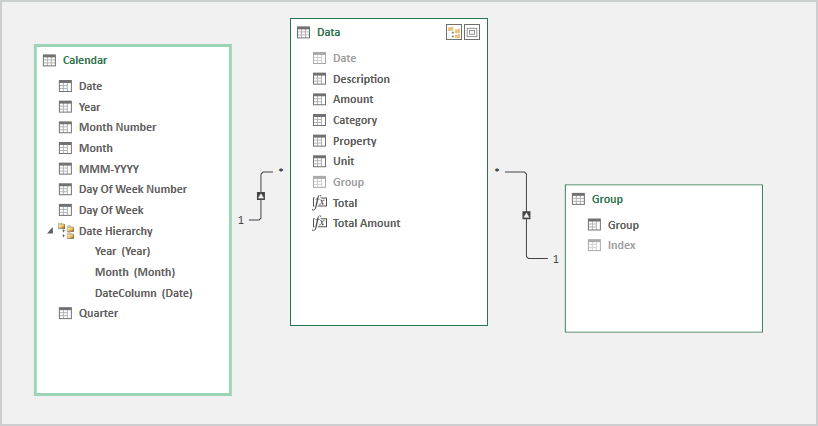Select hidden Index column in Group table
Image resolution: width=818 pixels, height=426 pixels.
coord(621,245)
